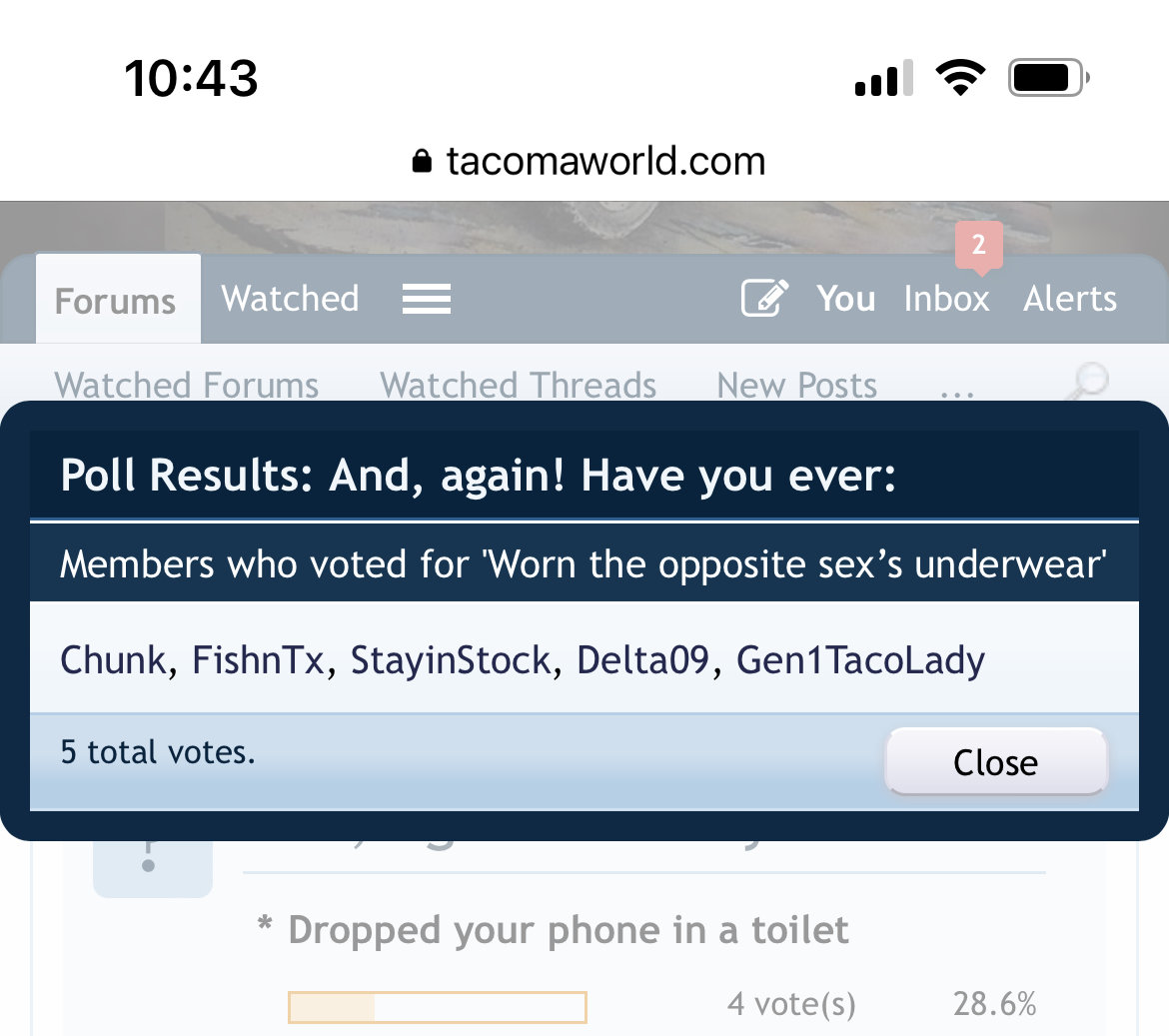Tap the padlock icon beside tacomaworld.com
The image size is (1169, 1036).
pyautogui.click(x=422, y=161)
